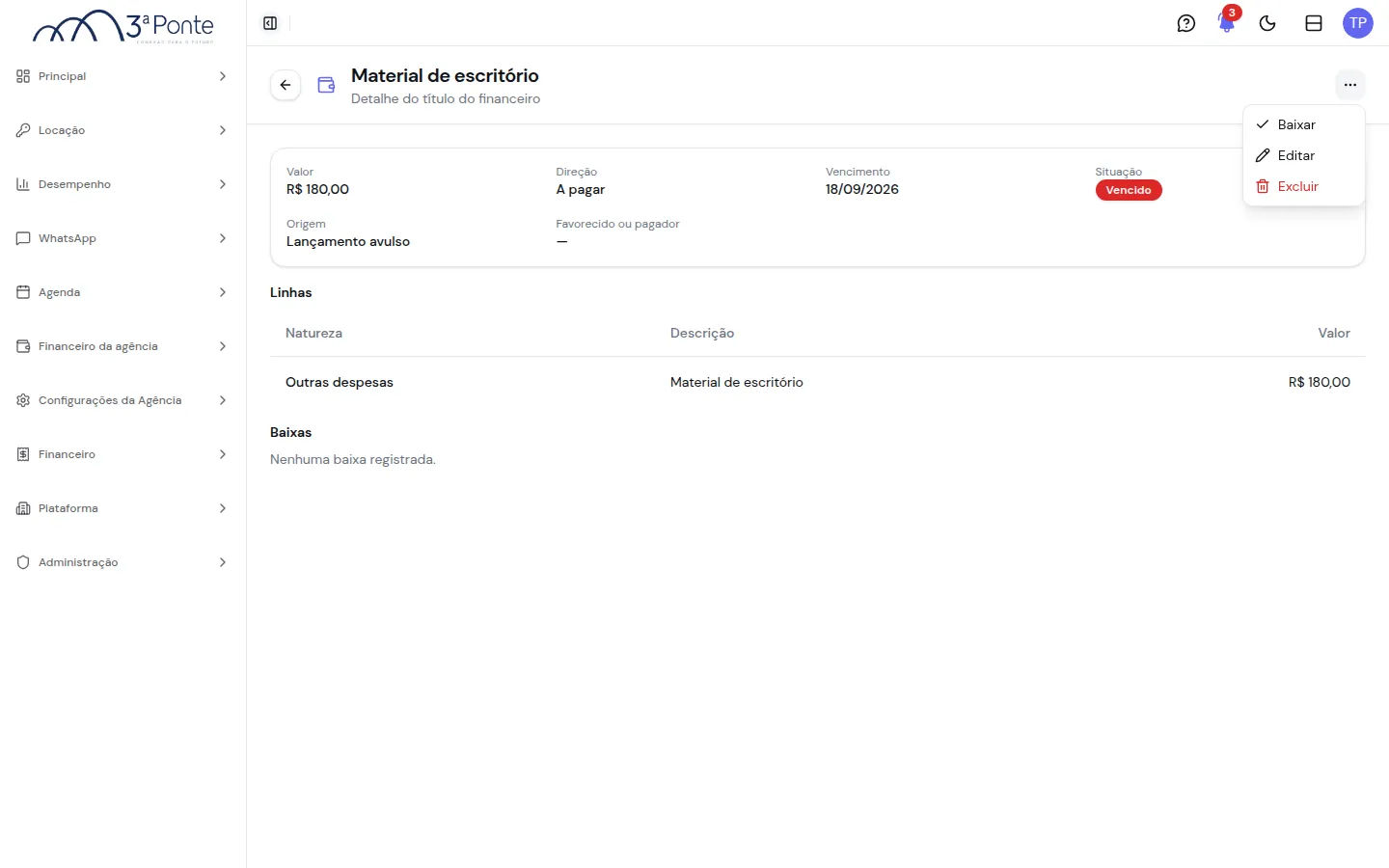Click the R$ 180,00 value in the line row
Image resolution: width=1389 pixels, height=868 pixels.
[x=1320, y=382]
